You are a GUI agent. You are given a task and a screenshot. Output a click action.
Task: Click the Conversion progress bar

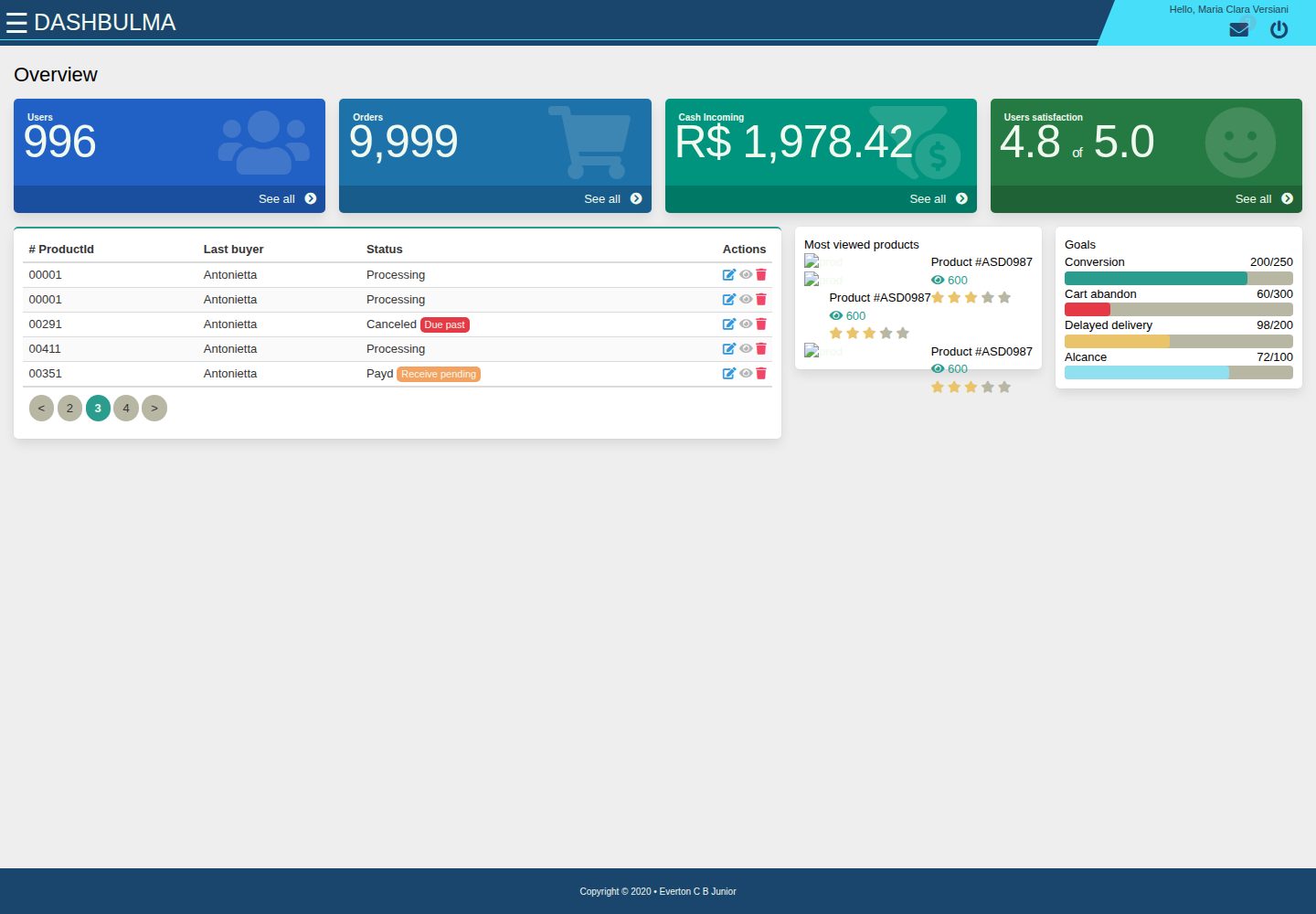pos(1179,279)
